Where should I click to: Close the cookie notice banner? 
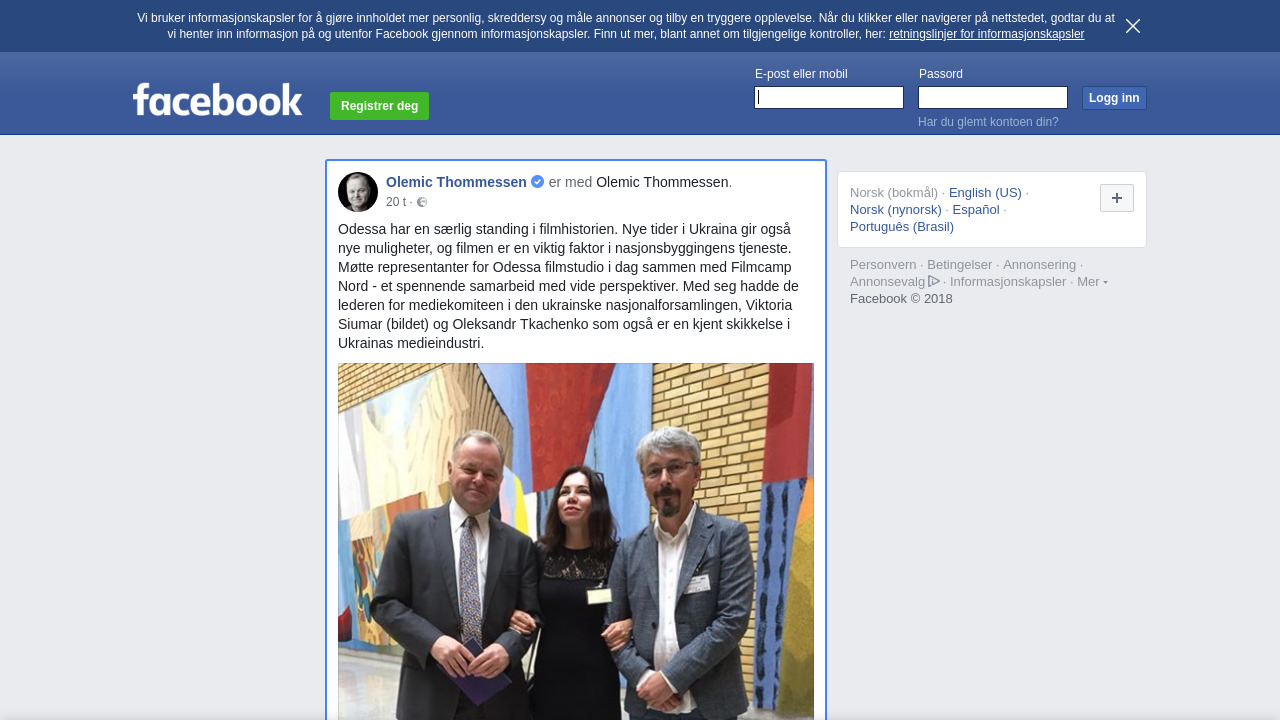(1133, 26)
